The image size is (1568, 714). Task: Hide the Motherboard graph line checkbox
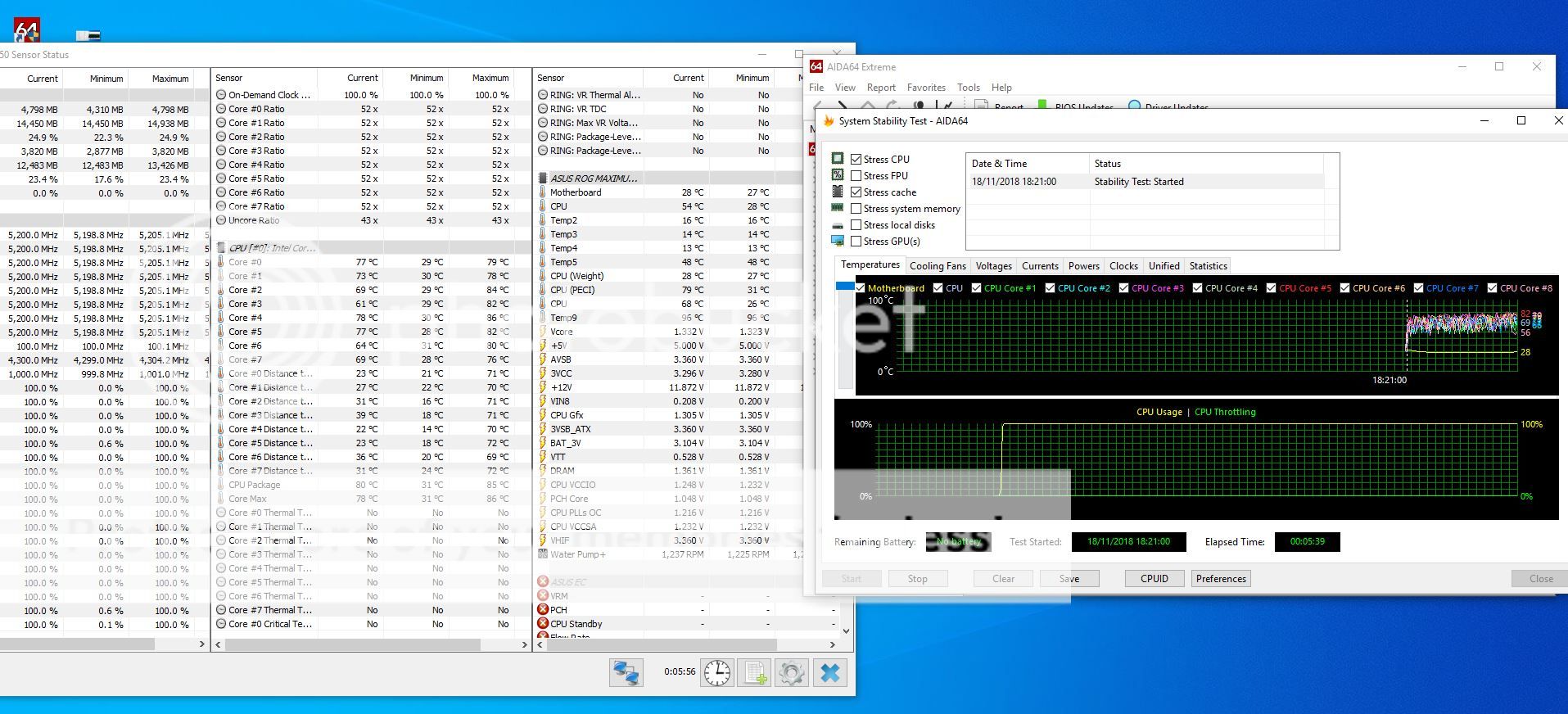(x=861, y=288)
